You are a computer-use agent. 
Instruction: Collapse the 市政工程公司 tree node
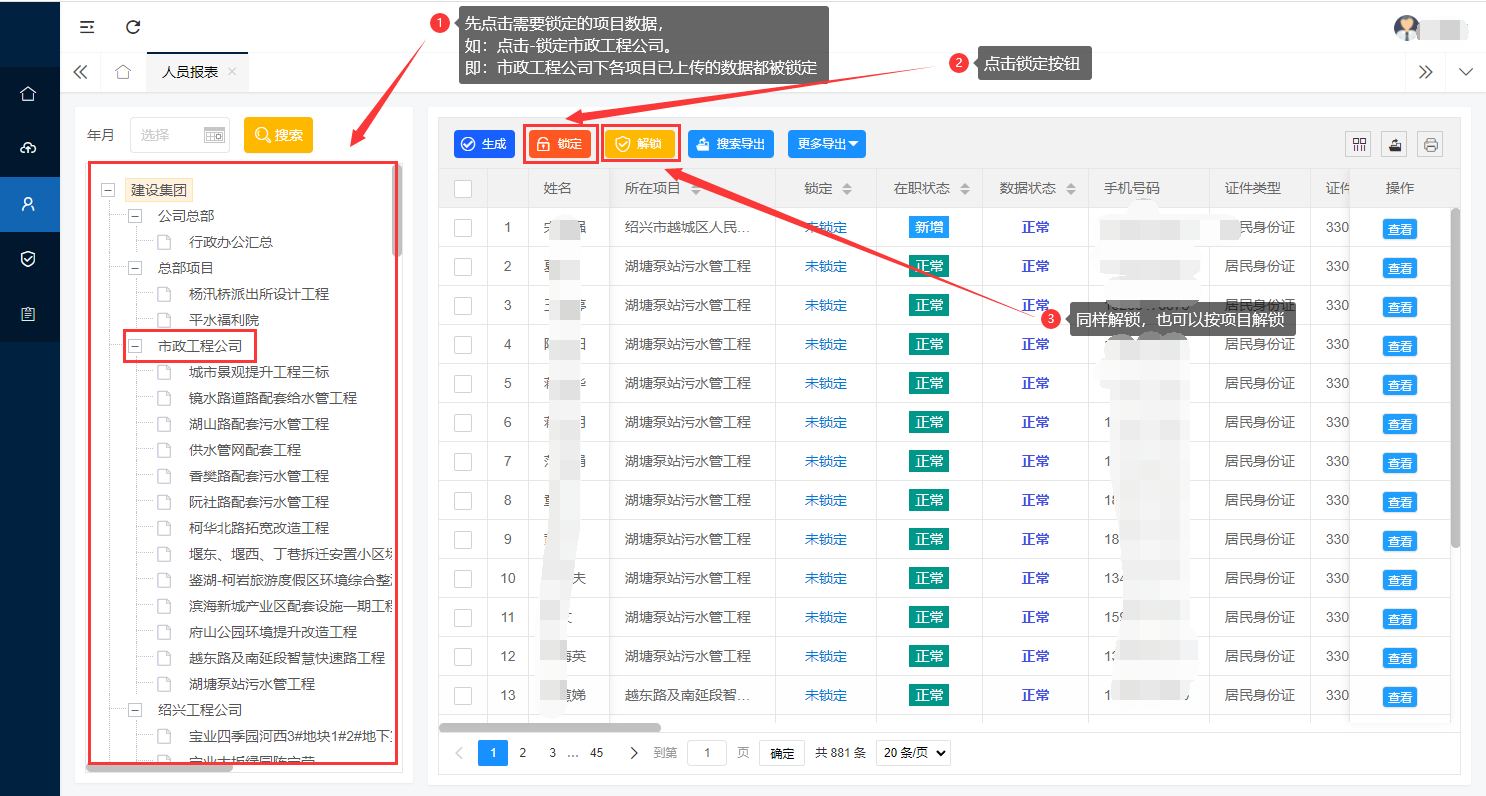point(135,346)
